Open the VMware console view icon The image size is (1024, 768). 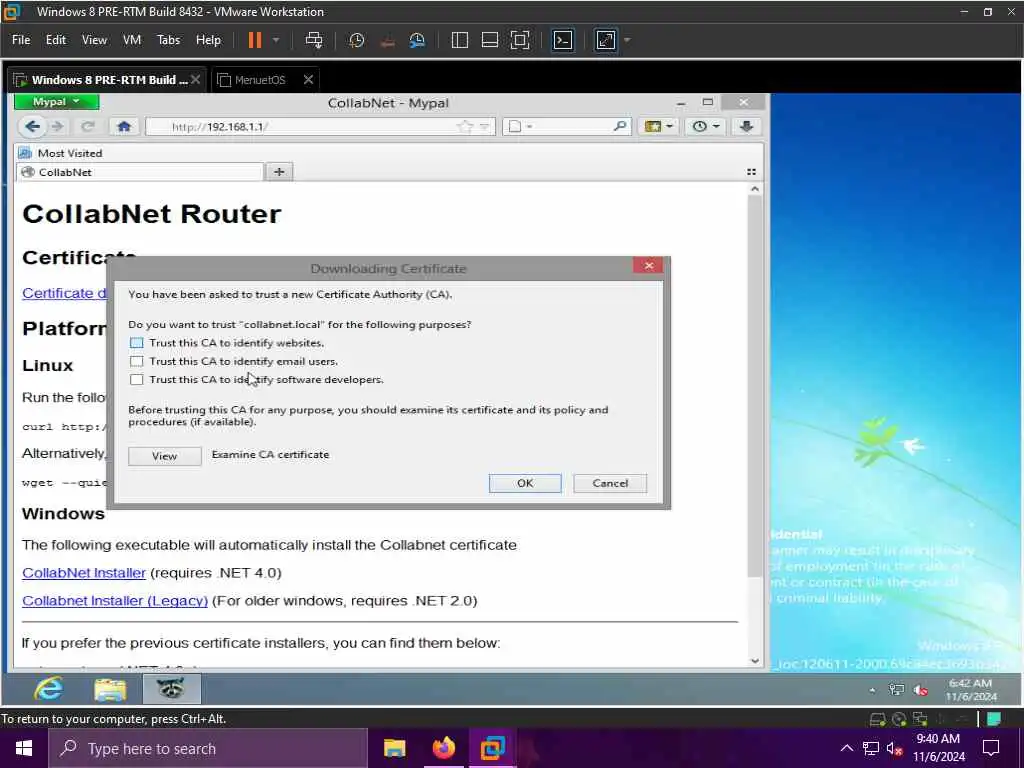[x=563, y=40]
